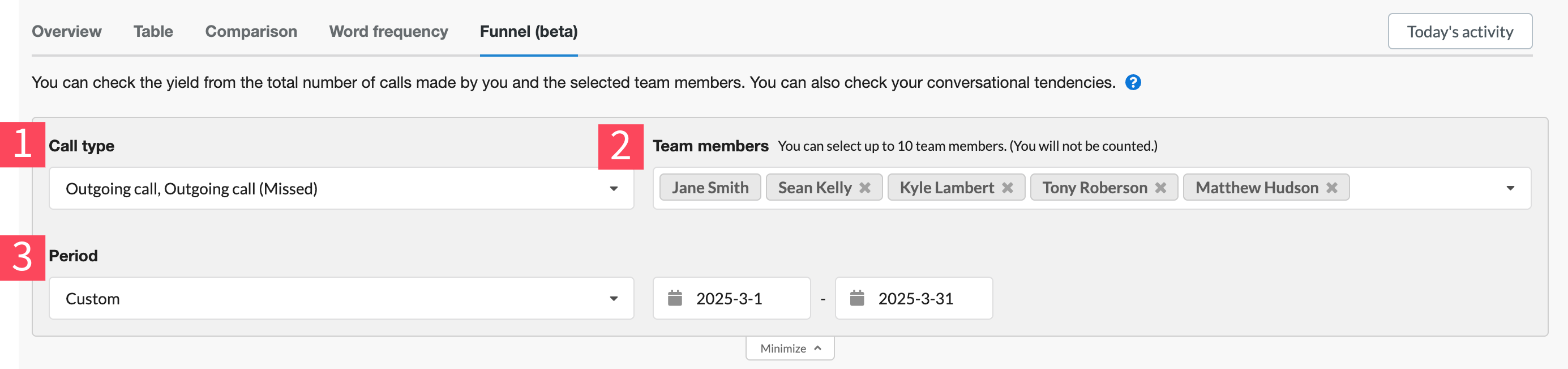The height and width of the screenshot is (369, 1568).
Task: Collapse the filter panel with Minimize
Action: (x=790, y=348)
